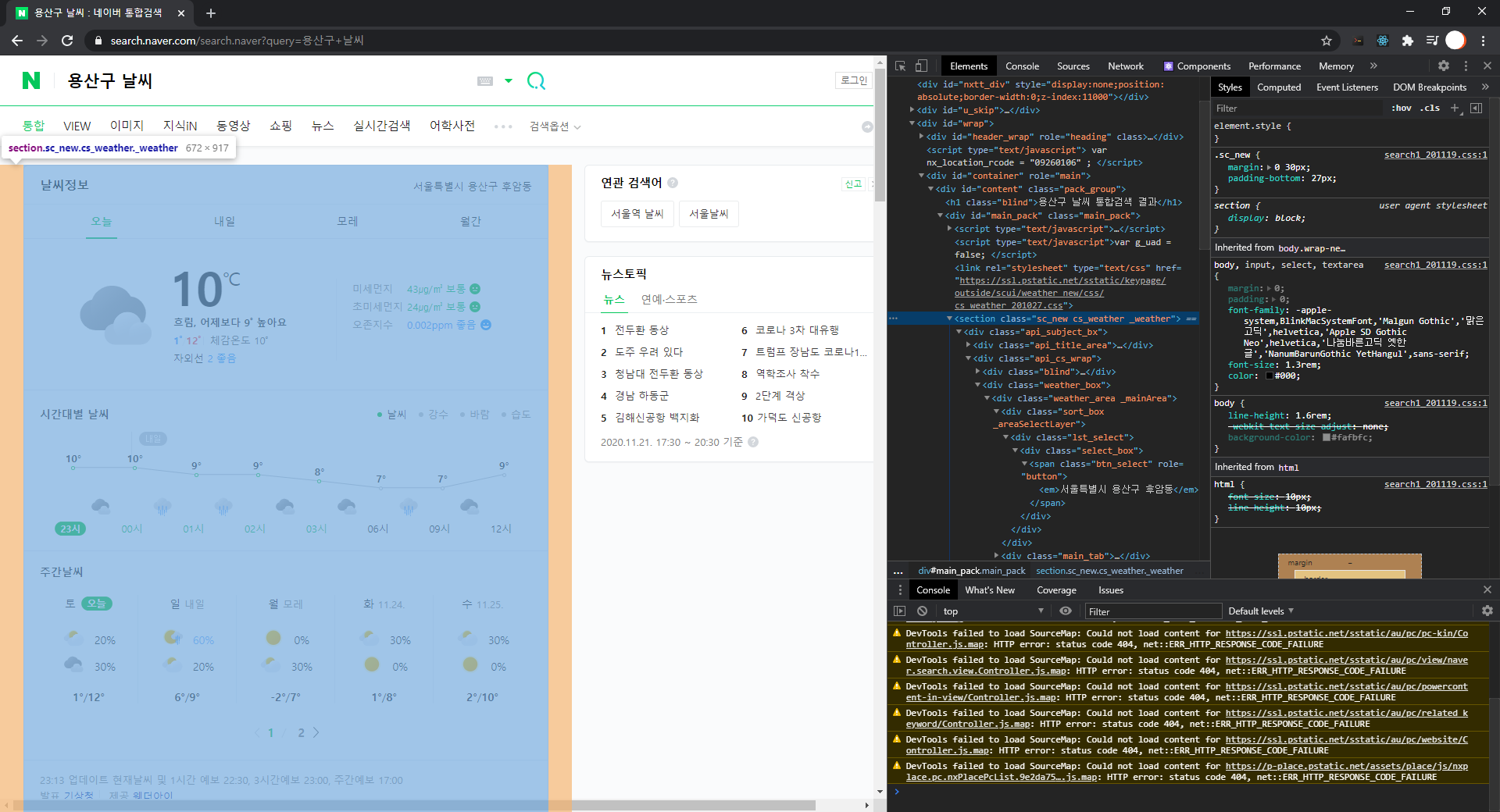Switch to the Event Listeners tab

point(1347,87)
